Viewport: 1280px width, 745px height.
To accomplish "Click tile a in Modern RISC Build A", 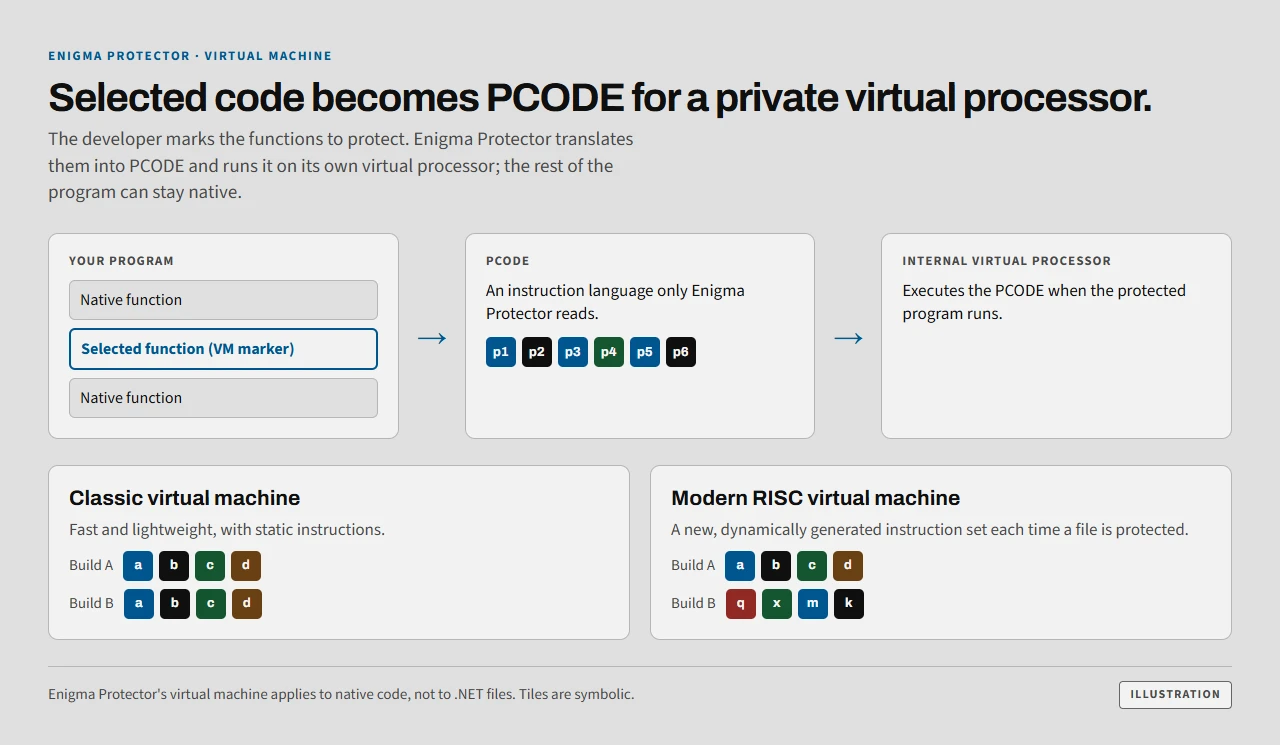I will (741, 566).
